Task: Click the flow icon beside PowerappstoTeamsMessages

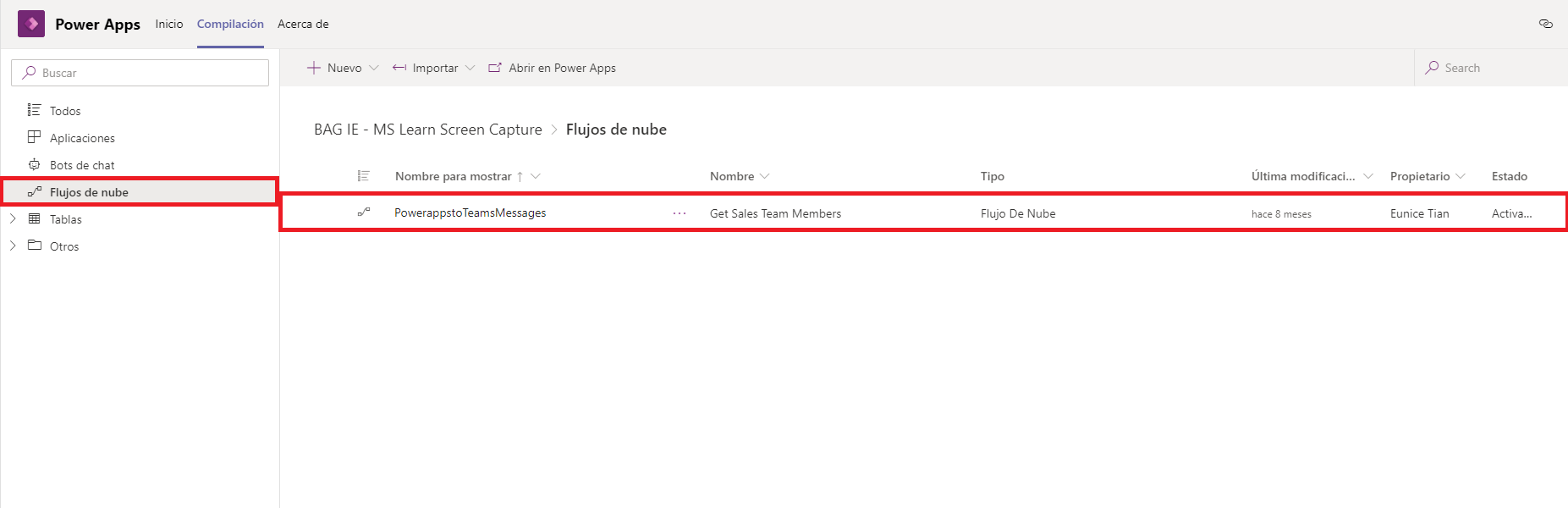Action: click(x=364, y=213)
